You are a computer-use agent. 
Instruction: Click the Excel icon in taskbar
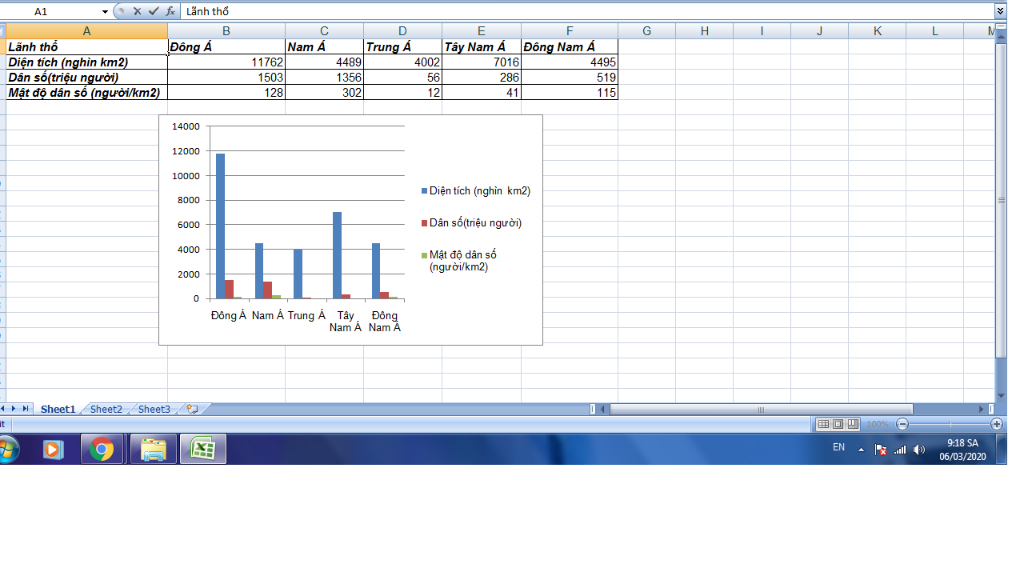pos(203,450)
